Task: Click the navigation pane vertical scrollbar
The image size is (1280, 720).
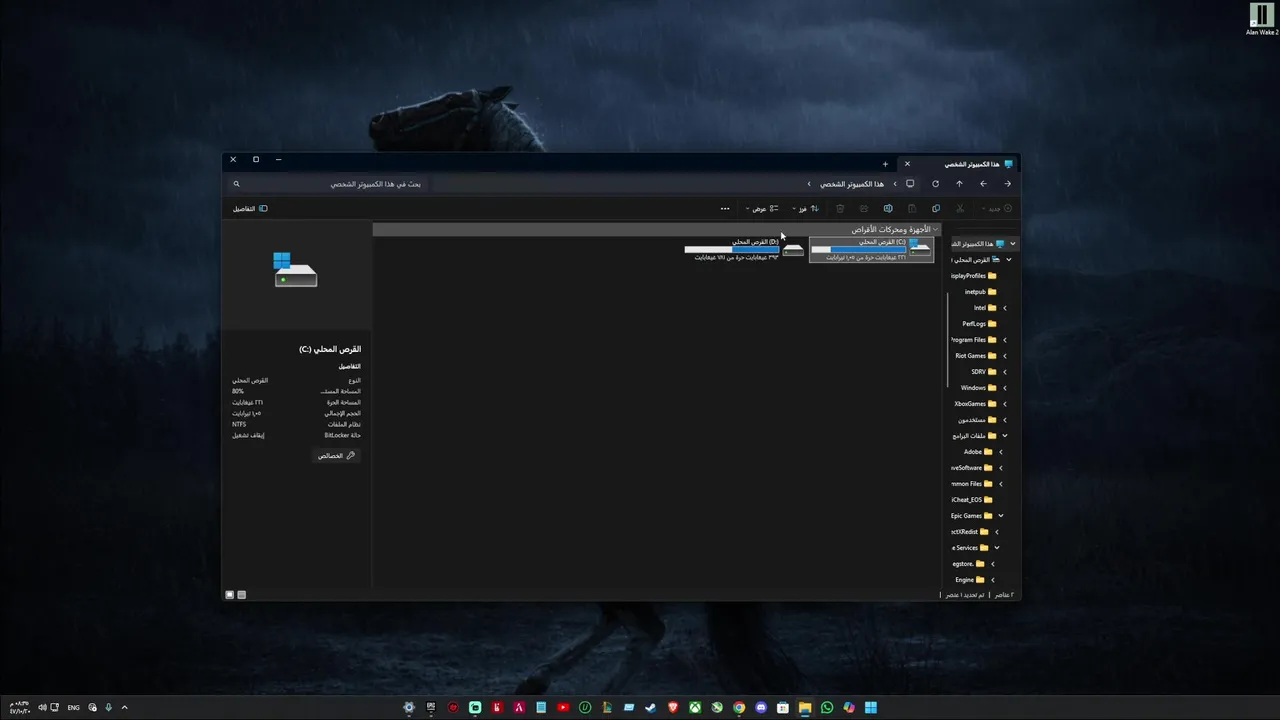Action: (947, 340)
